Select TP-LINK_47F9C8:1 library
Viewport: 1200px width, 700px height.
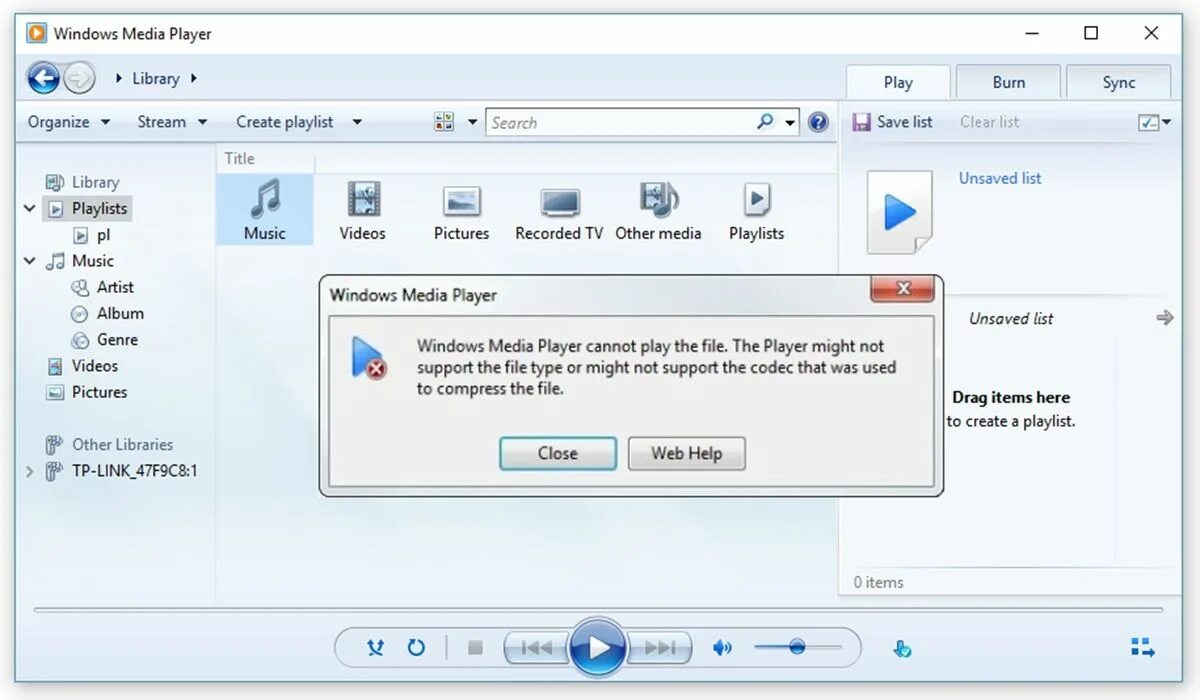tap(121, 471)
